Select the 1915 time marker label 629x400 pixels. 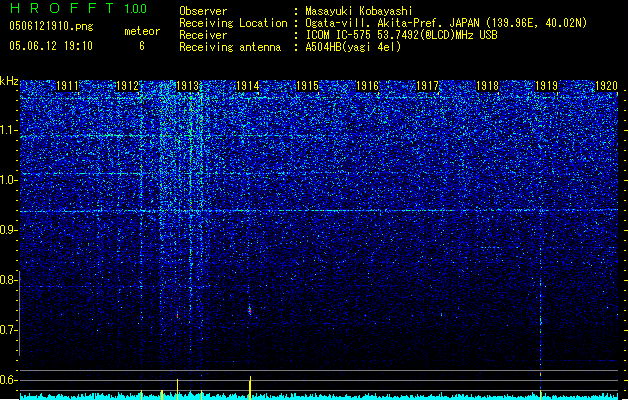tap(307, 86)
